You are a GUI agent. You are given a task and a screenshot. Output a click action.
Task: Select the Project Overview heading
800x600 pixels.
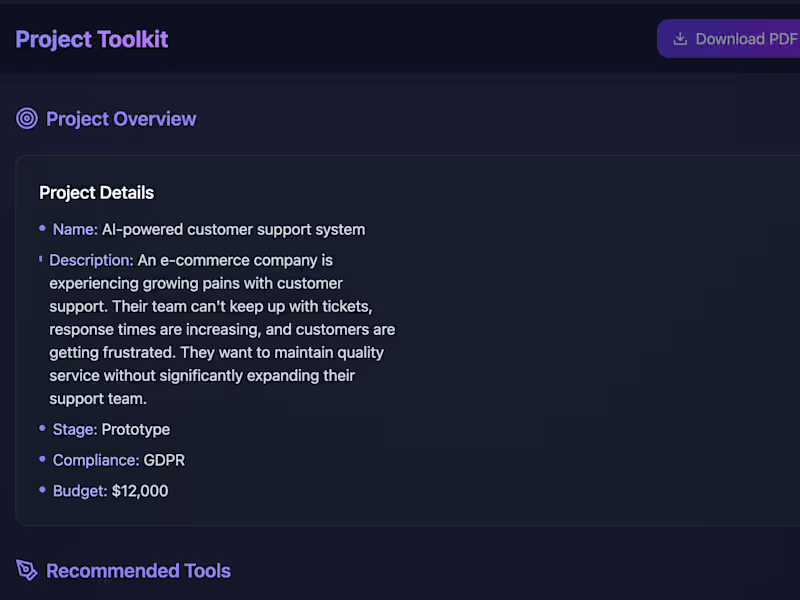tap(121, 119)
